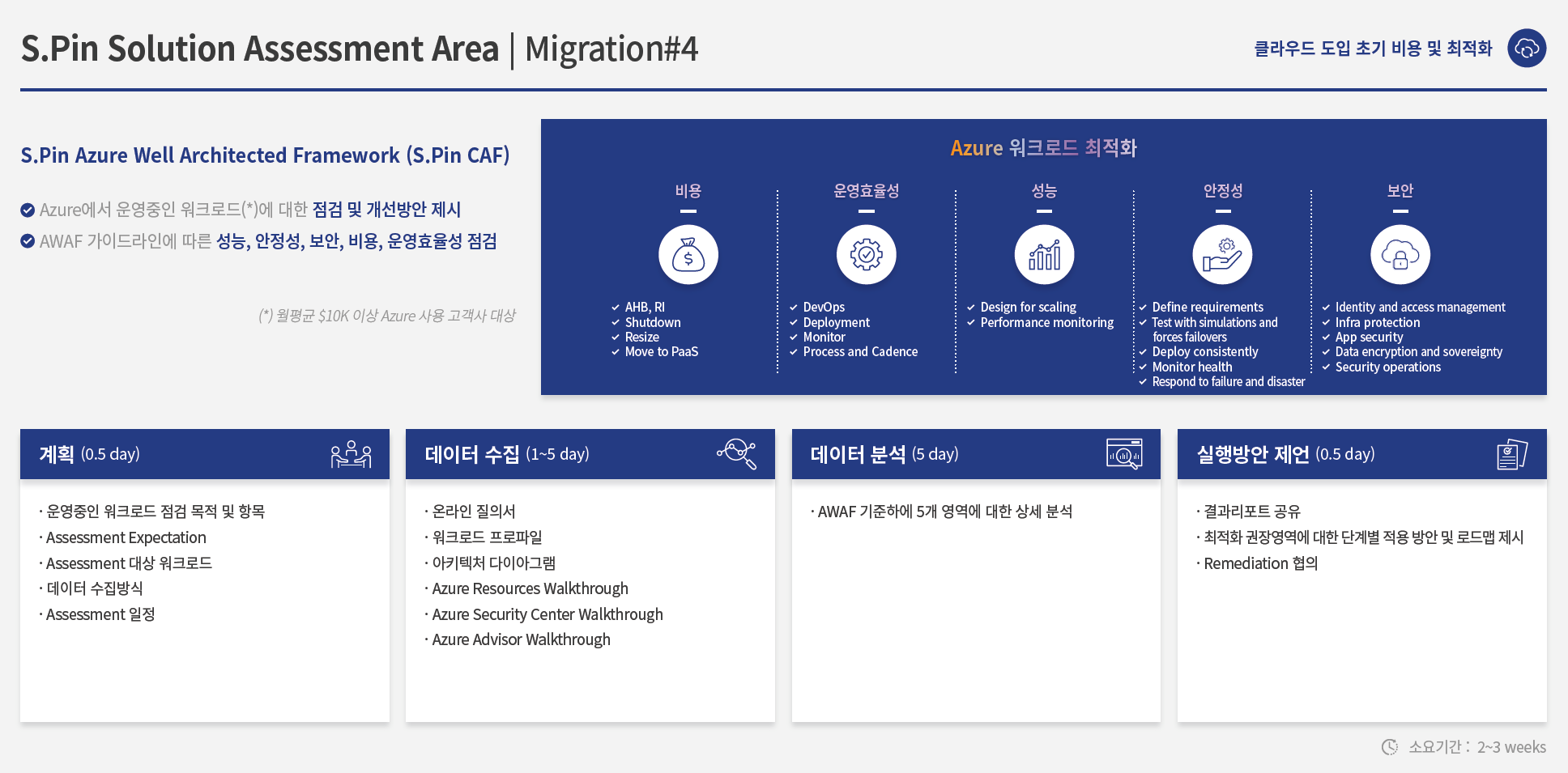Viewport: 1568px width, 773px height.
Task: Click the hand holding gear reliability icon
Action: (x=1223, y=255)
